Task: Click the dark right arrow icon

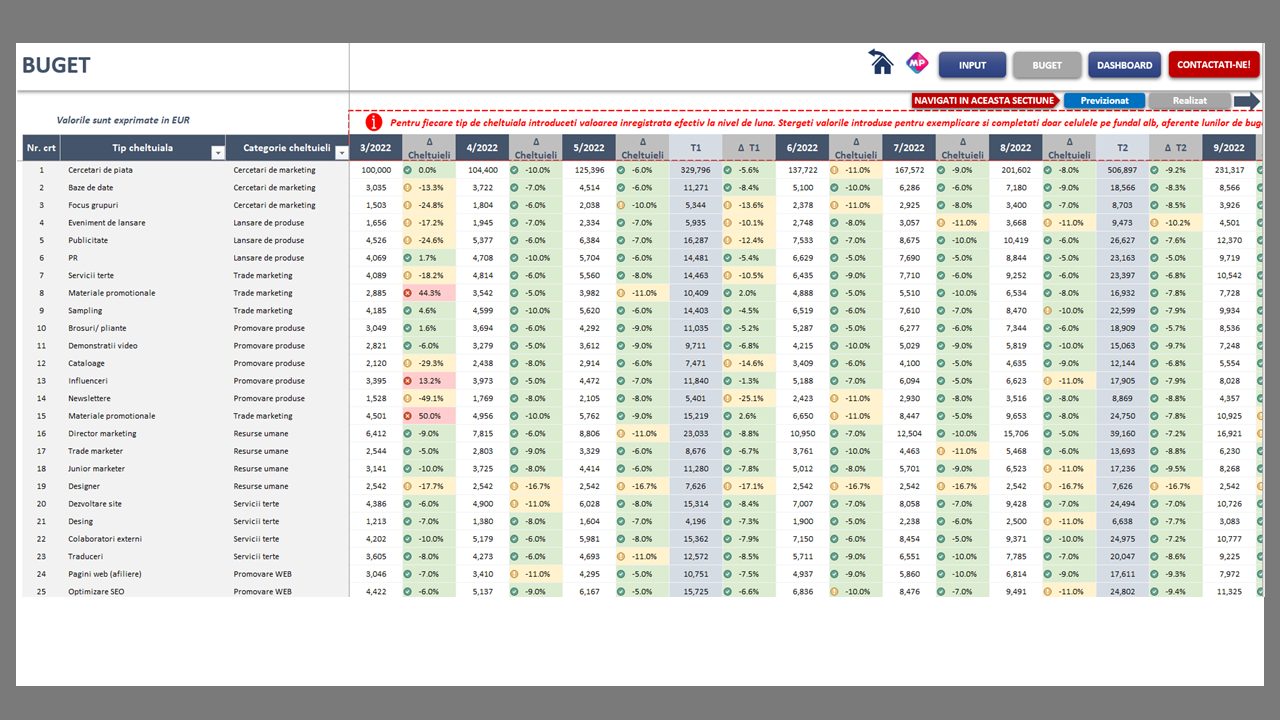Action: 1246,101
